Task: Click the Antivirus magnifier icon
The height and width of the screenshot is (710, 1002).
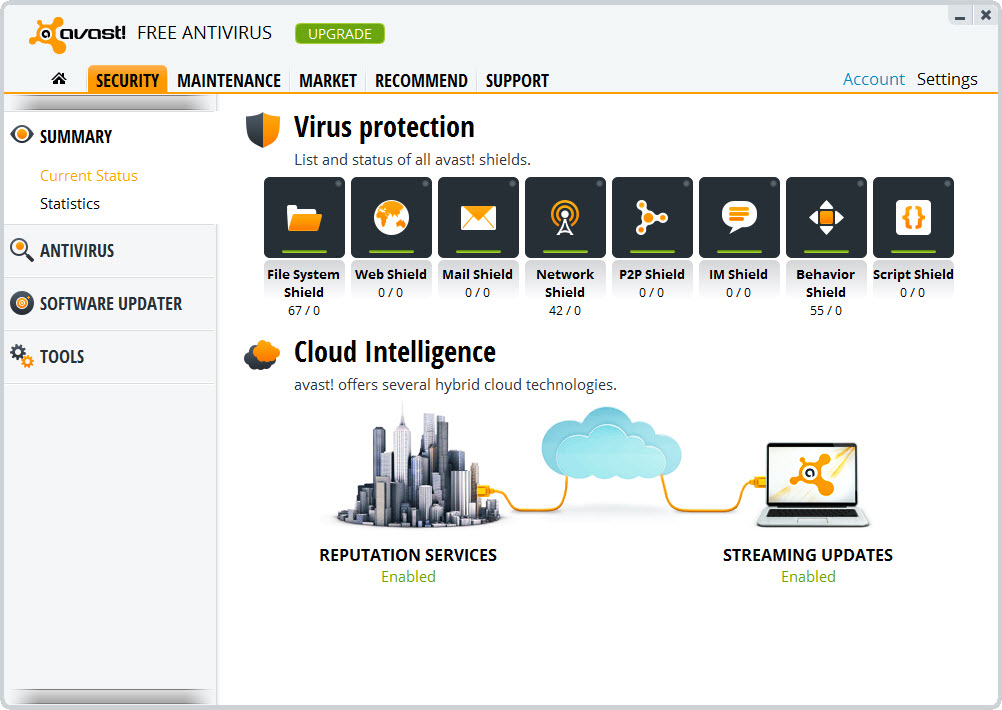Action: pos(22,250)
